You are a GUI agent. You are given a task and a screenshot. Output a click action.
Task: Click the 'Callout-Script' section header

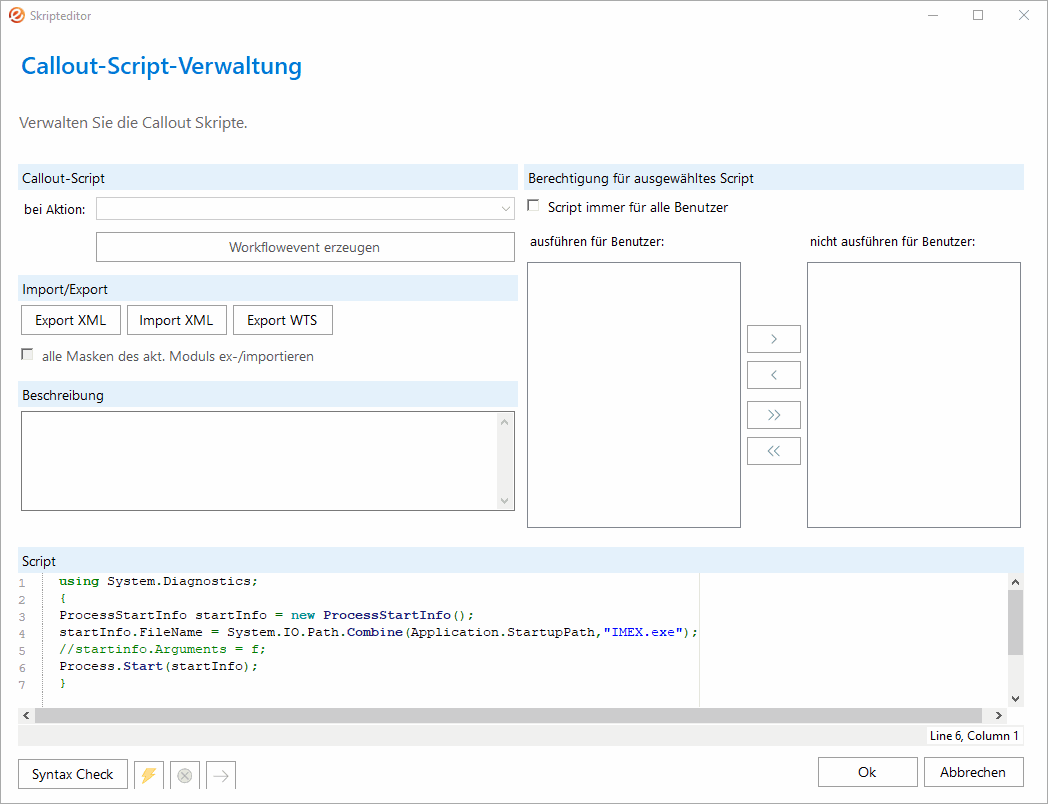click(268, 178)
